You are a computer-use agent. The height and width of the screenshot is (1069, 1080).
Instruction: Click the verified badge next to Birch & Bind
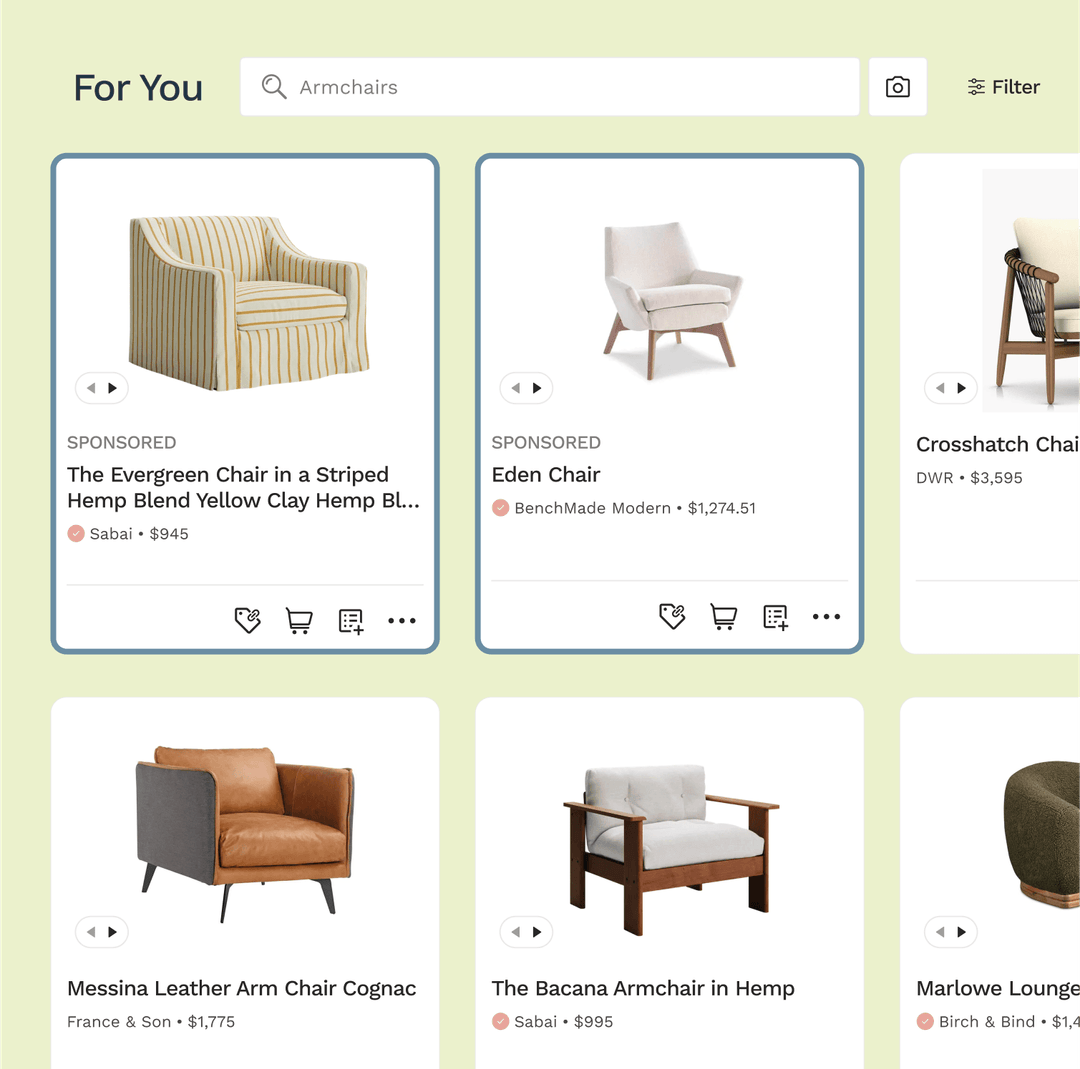[925, 1021]
